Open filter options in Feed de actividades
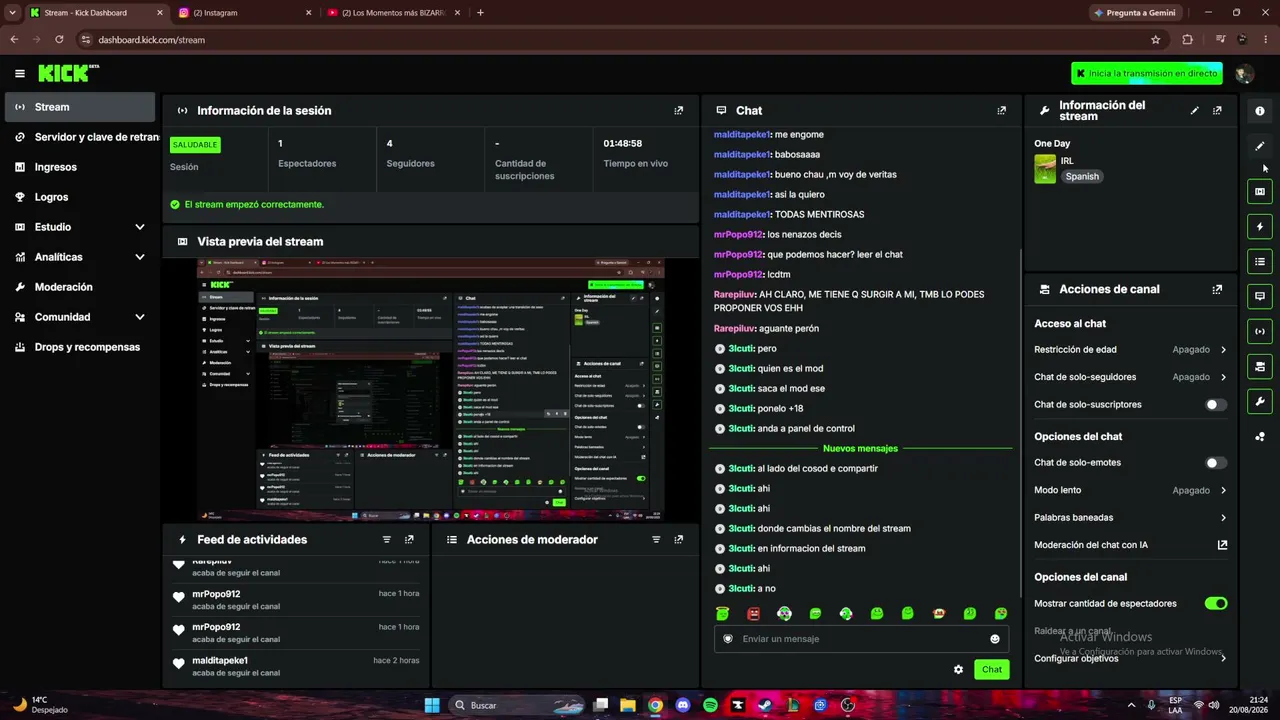Screen dimensions: 1280x720 (x=387, y=539)
